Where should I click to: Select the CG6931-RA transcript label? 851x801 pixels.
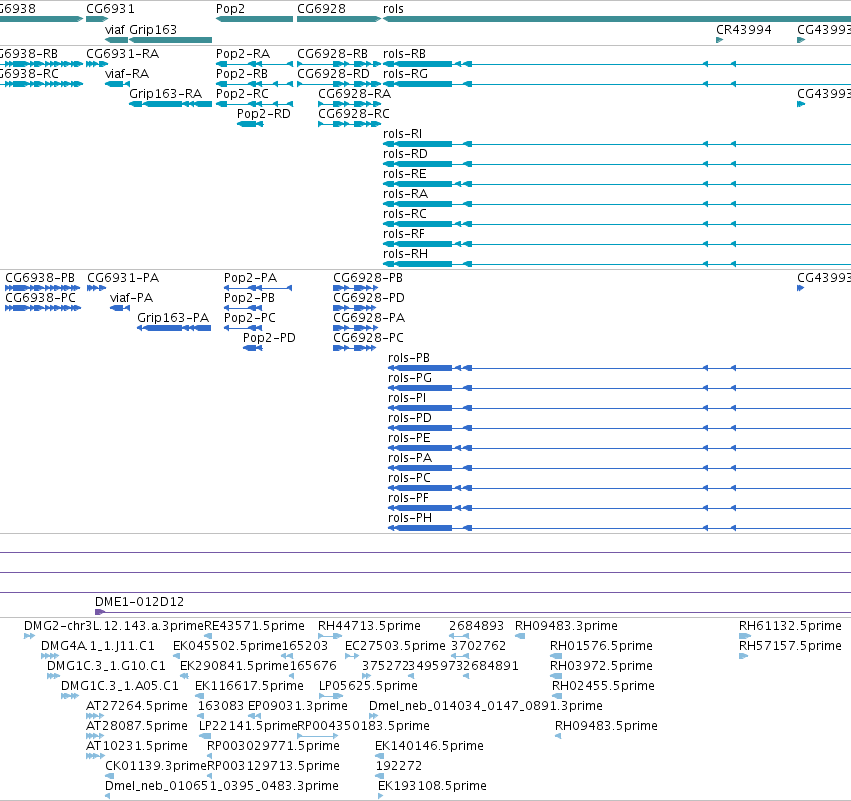(123, 54)
